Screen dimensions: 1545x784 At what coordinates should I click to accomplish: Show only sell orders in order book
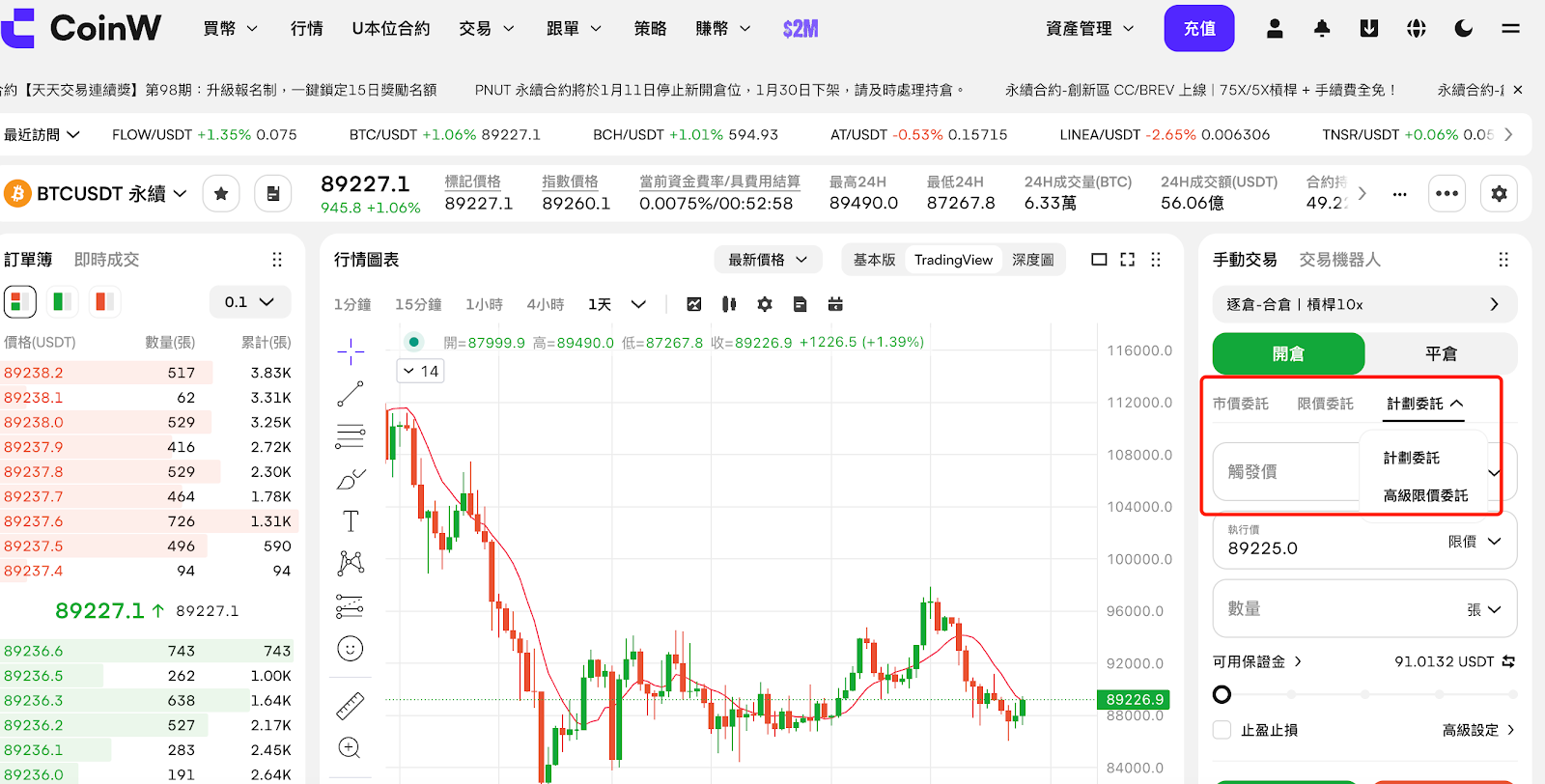tap(102, 302)
